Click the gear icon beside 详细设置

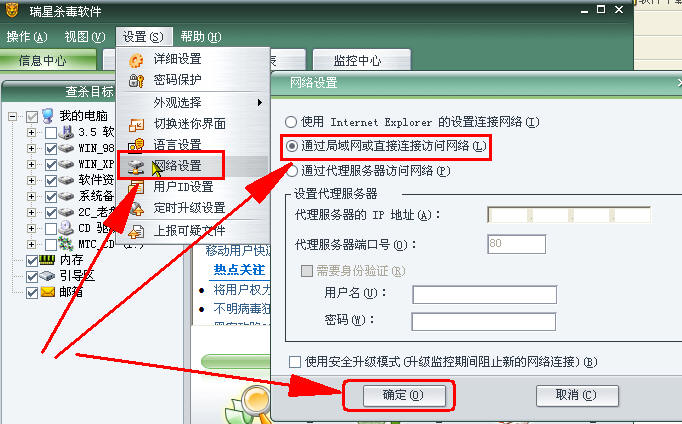tap(136, 60)
